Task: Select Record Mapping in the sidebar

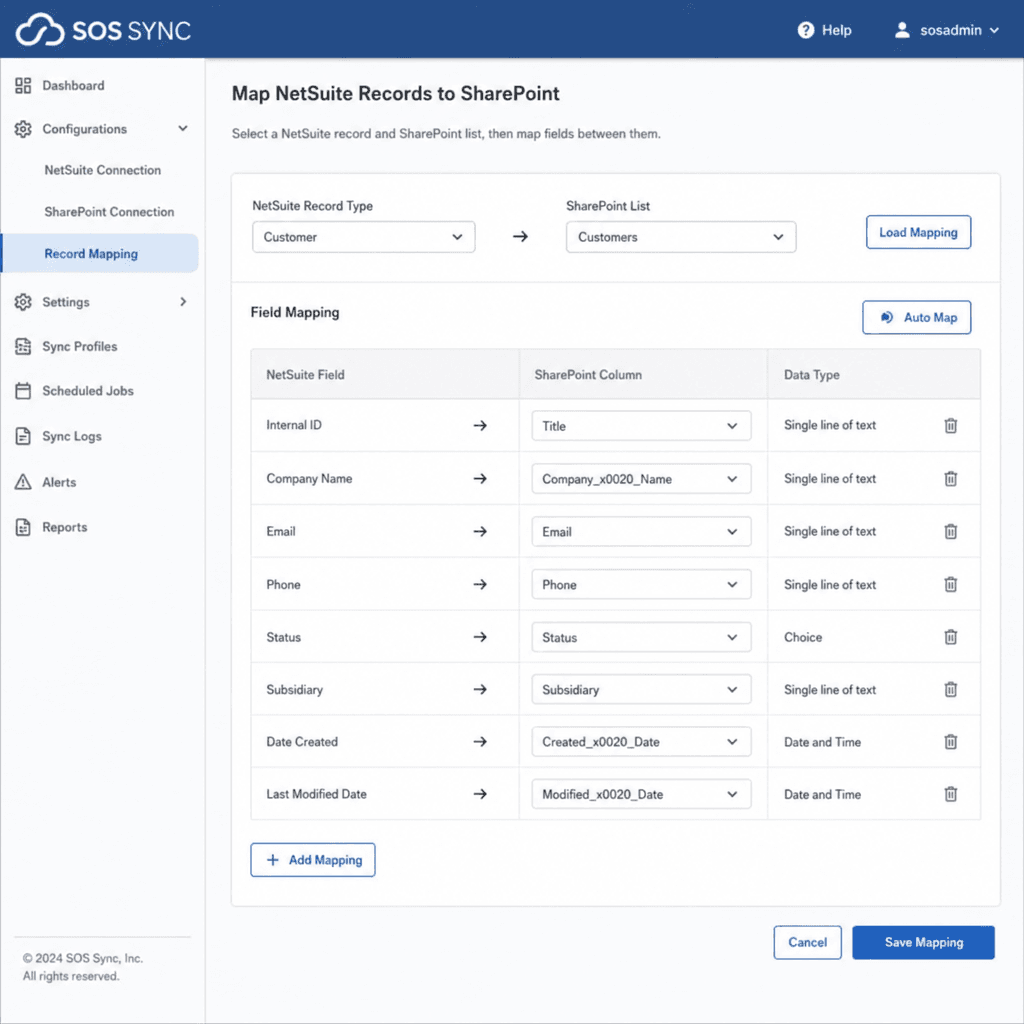Action: click(x=101, y=253)
